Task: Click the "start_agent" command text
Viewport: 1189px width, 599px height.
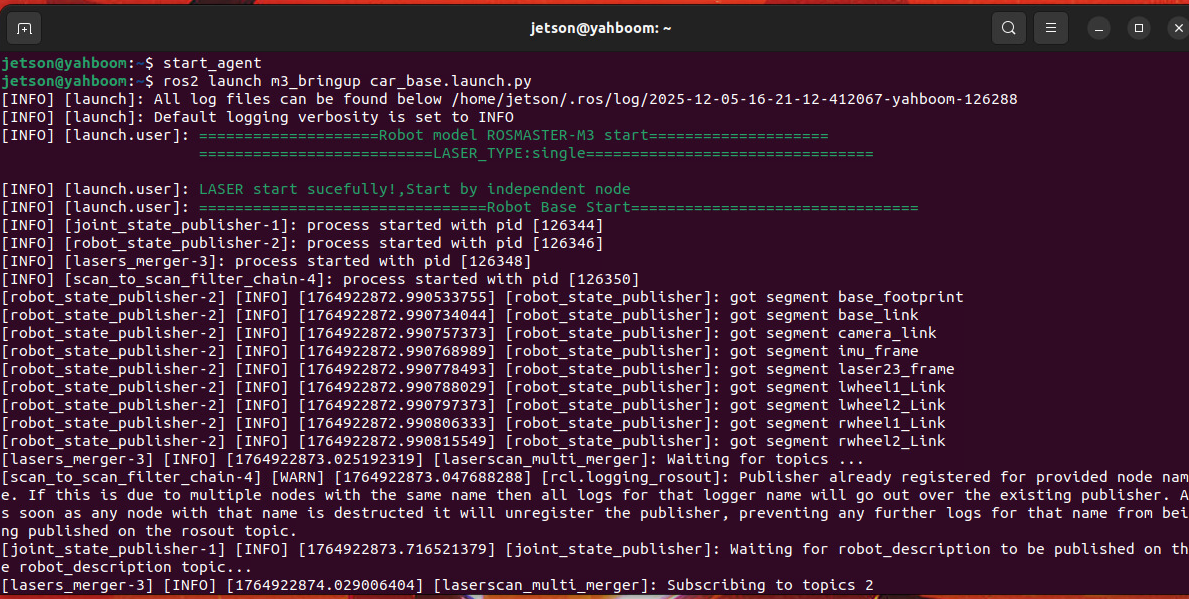Action: pos(212,63)
